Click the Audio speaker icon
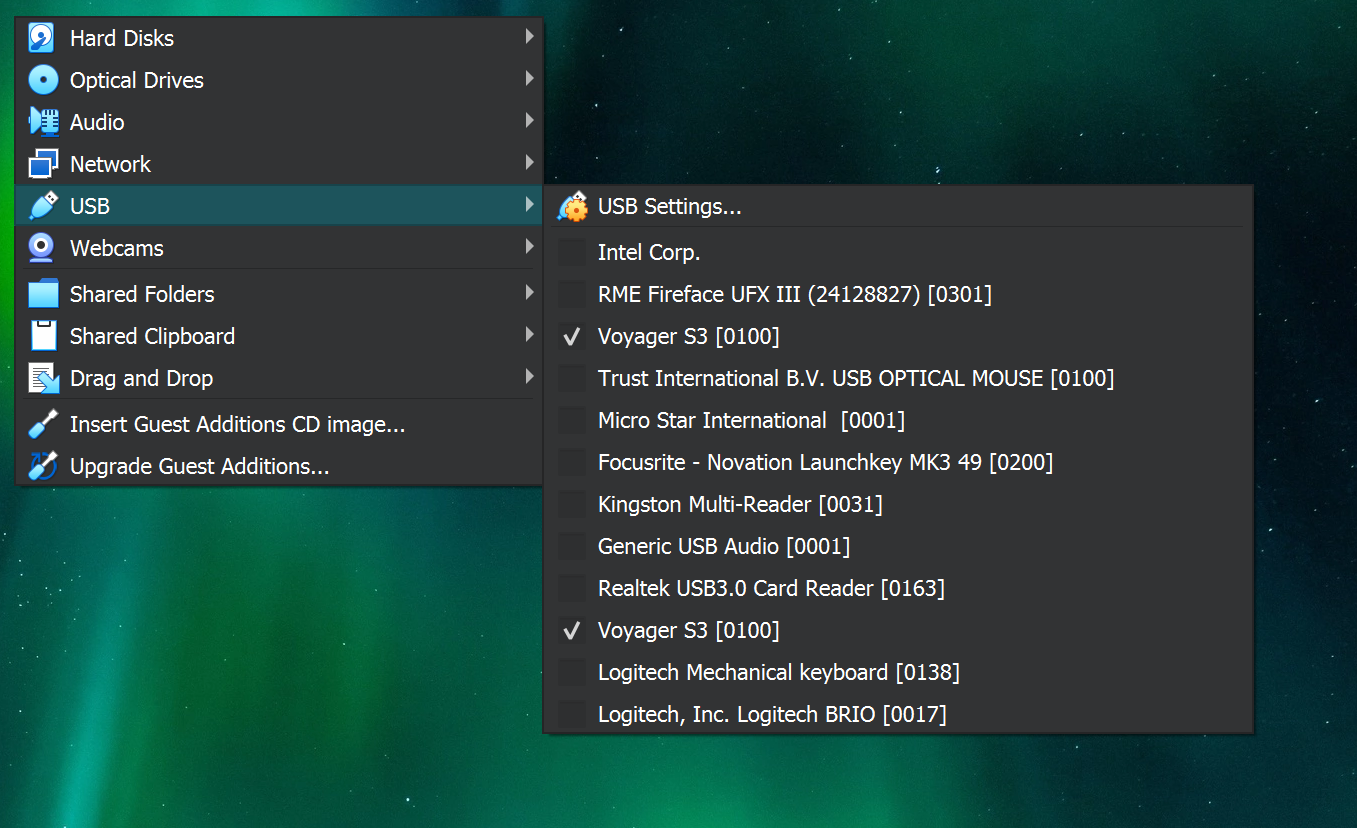This screenshot has height=828, width=1357. [x=43, y=122]
